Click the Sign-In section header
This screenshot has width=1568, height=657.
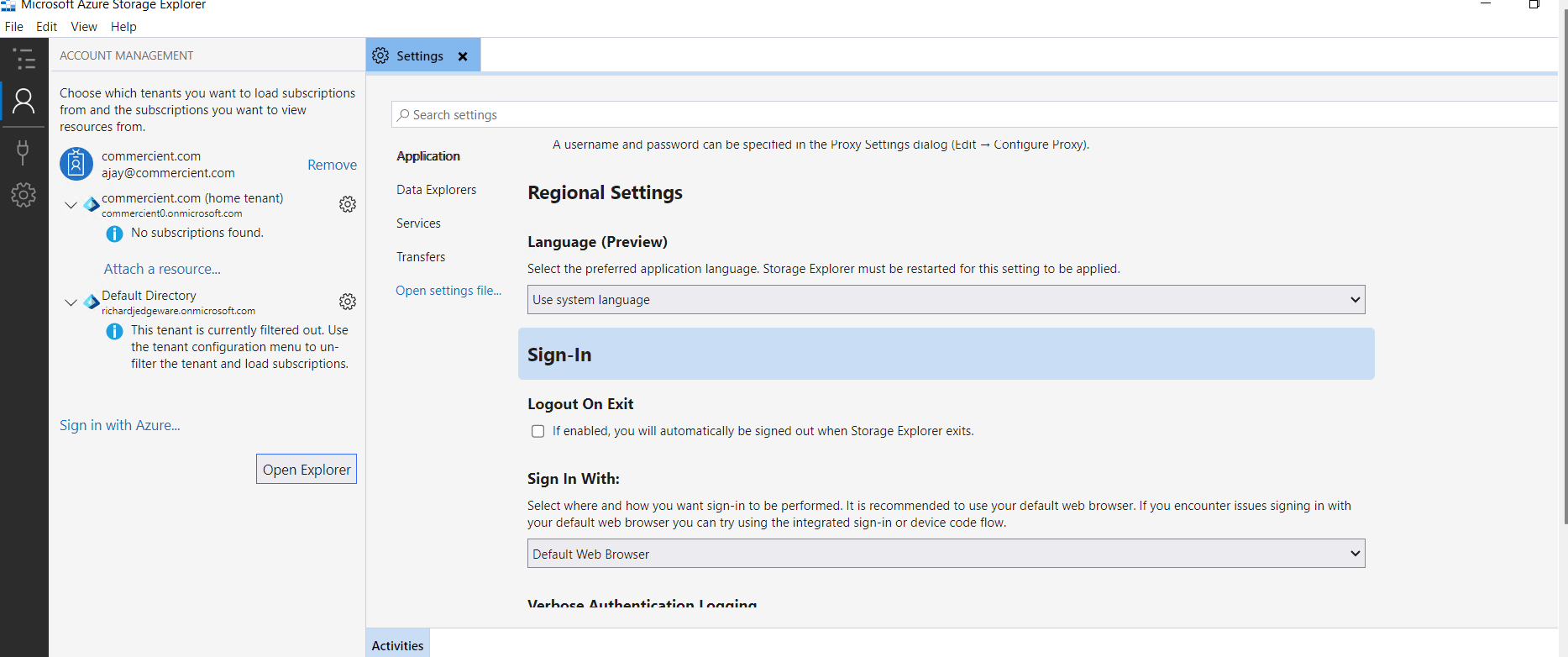point(947,354)
